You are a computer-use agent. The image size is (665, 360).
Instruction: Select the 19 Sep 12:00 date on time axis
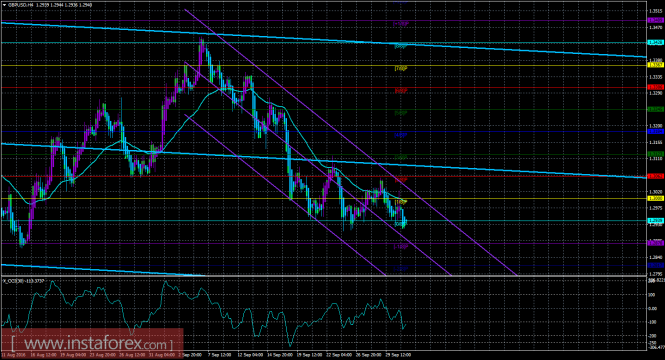point(309,354)
